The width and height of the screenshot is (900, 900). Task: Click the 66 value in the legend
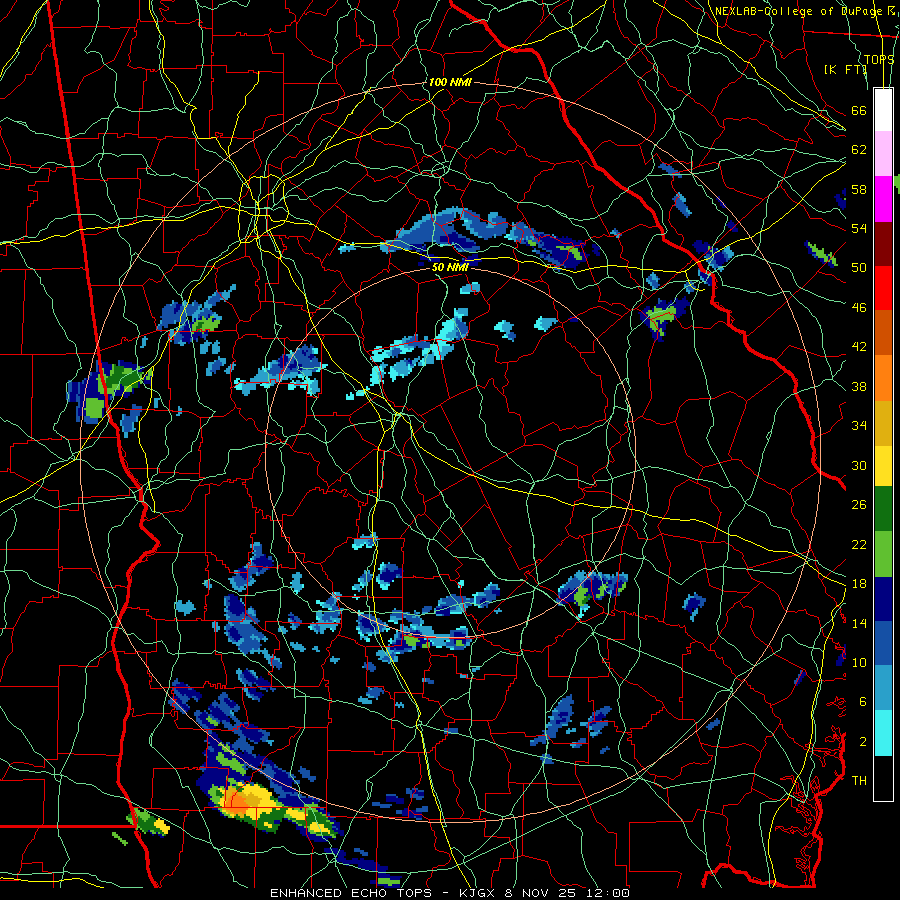[x=859, y=110]
